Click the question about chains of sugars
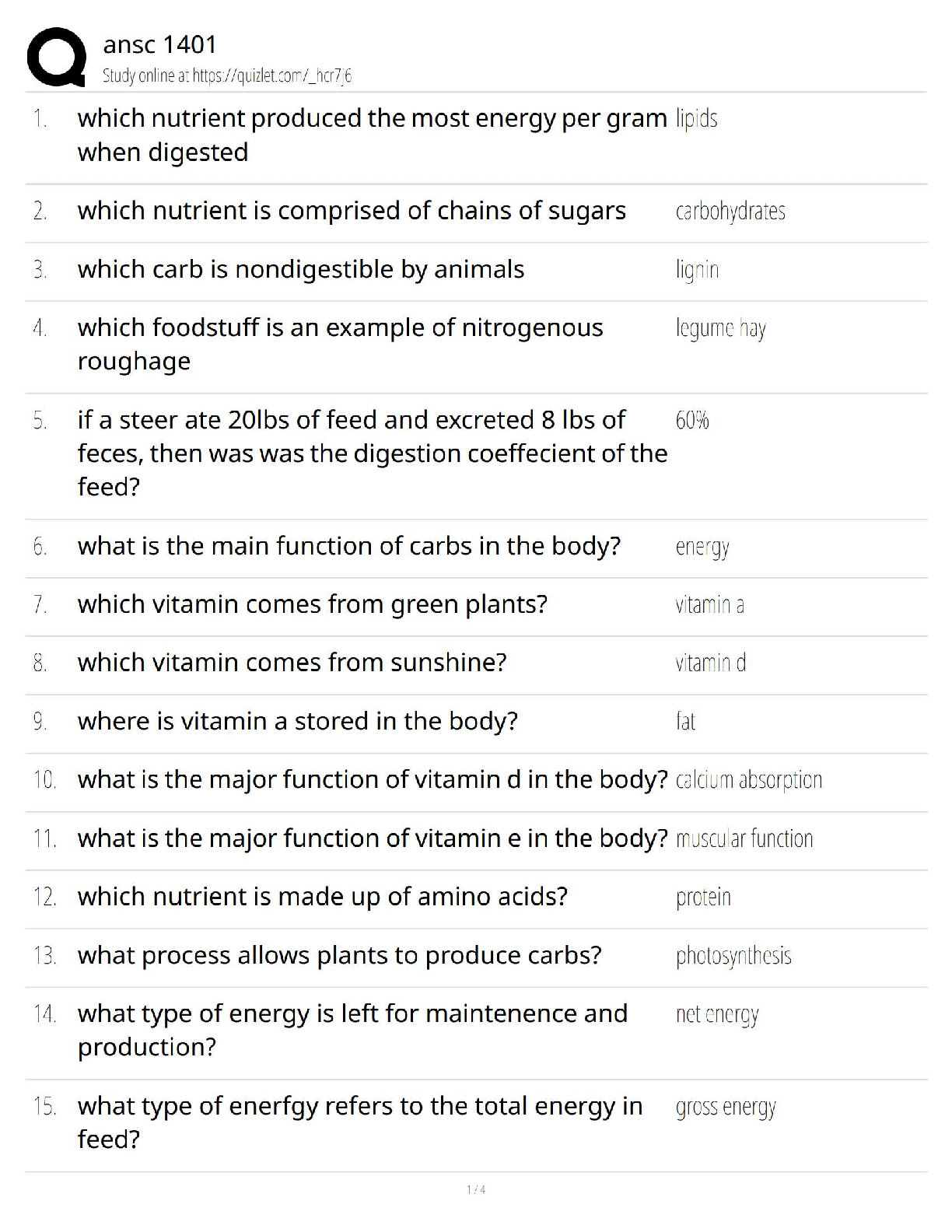This screenshot has width=952, height=1232. (352, 211)
